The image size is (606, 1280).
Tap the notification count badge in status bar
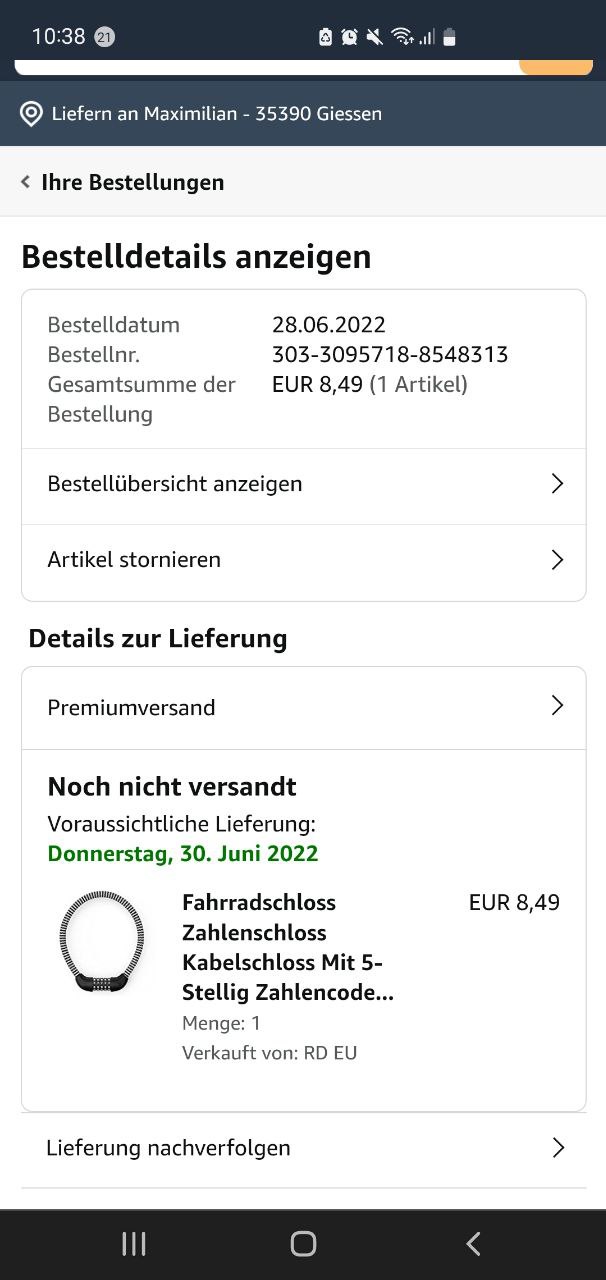(104, 37)
